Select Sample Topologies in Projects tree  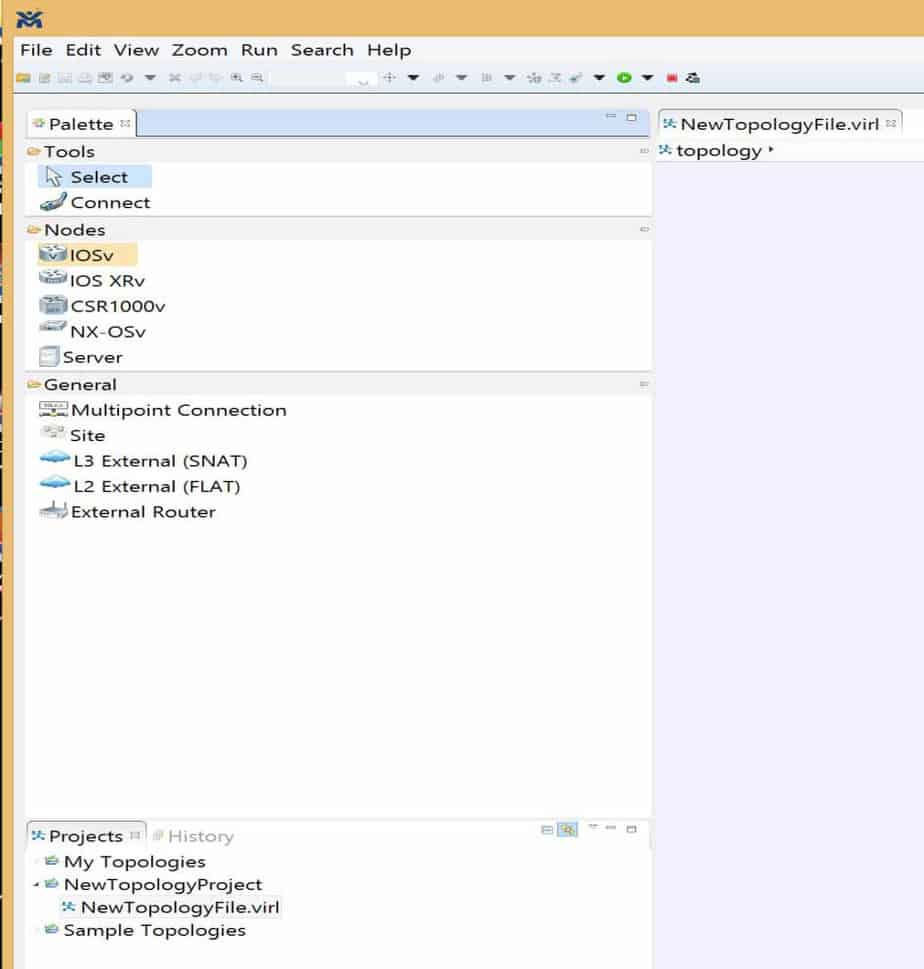click(146, 930)
